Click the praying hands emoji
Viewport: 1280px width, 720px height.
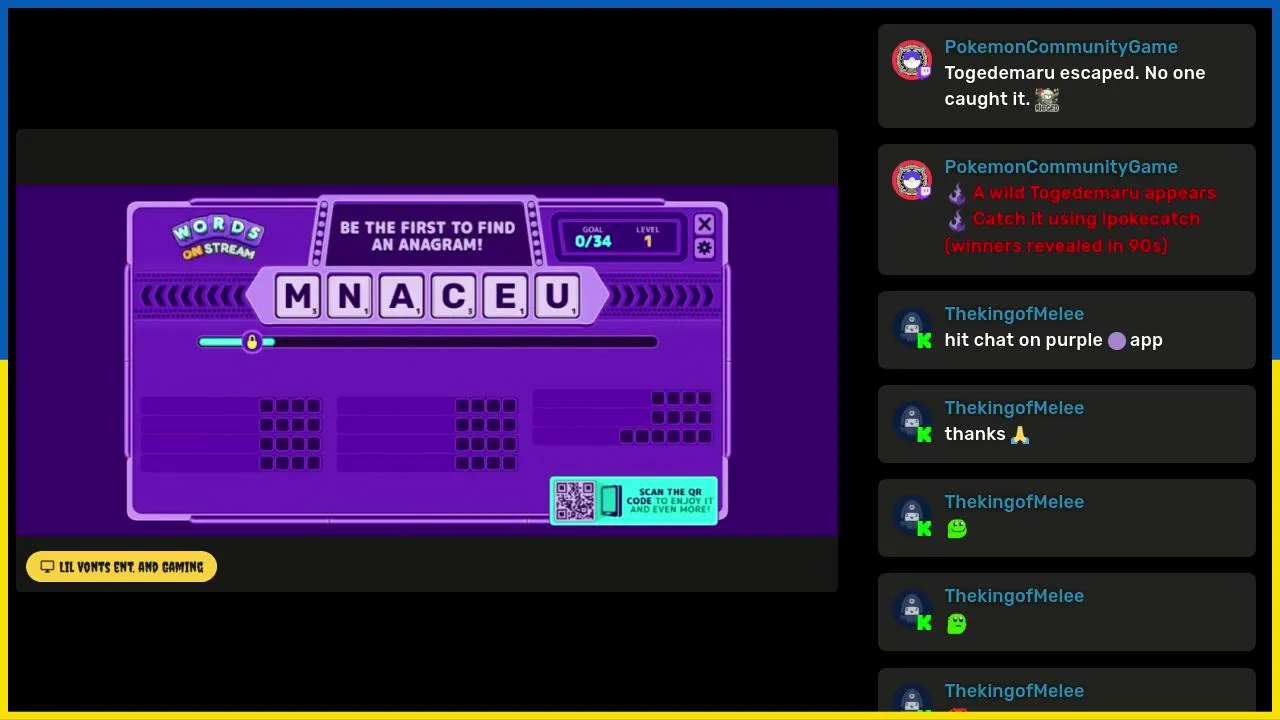1020,435
